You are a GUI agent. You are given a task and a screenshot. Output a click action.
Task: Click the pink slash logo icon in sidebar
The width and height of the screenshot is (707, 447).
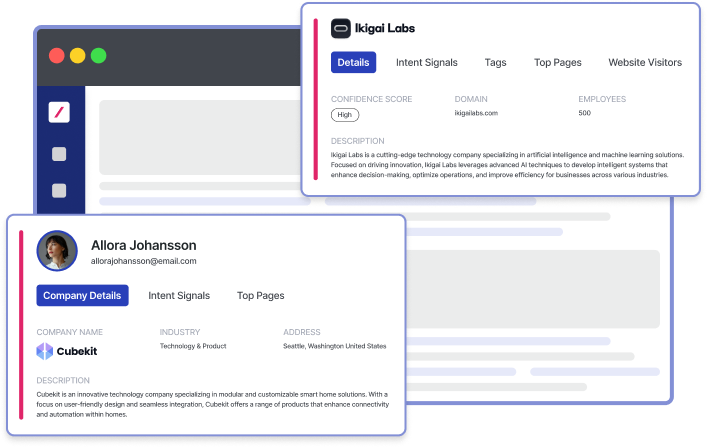[x=59, y=112]
